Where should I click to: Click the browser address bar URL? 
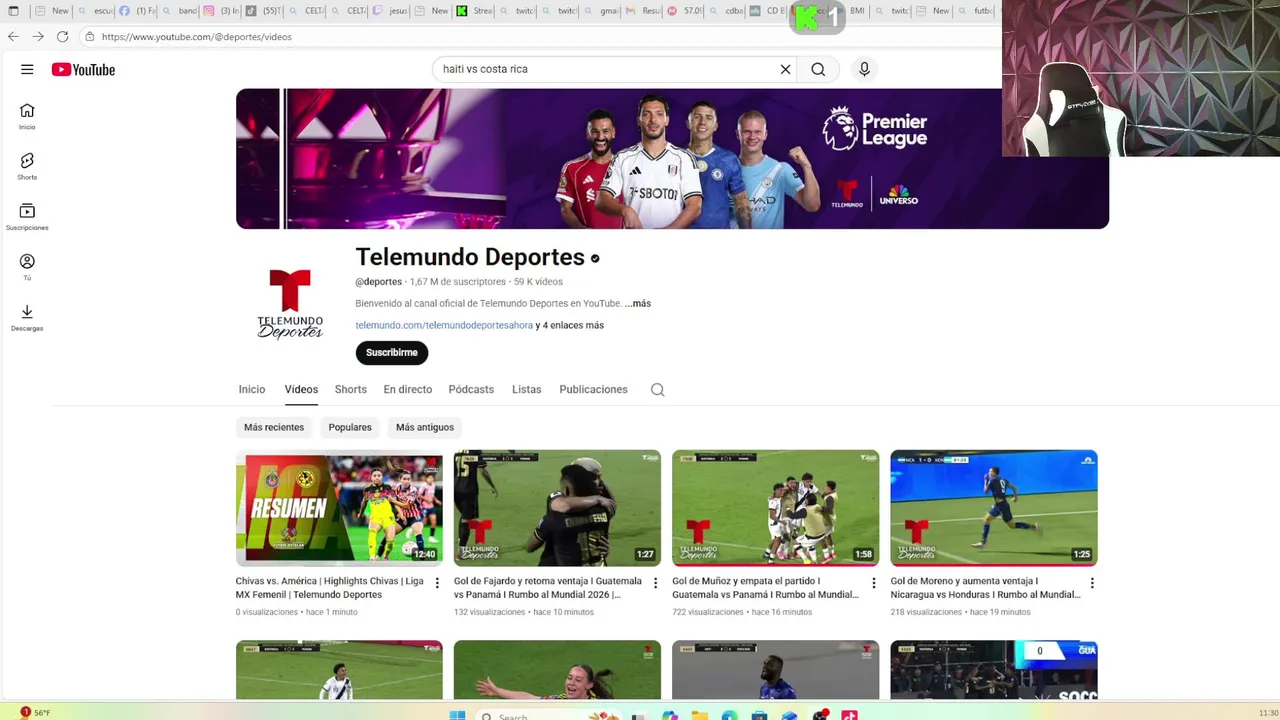(x=197, y=36)
